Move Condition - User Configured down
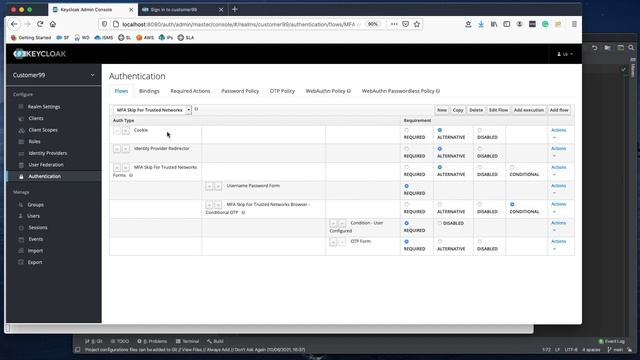Image resolution: width=640 pixels, height=360 pixels. [x=342, y=223]
